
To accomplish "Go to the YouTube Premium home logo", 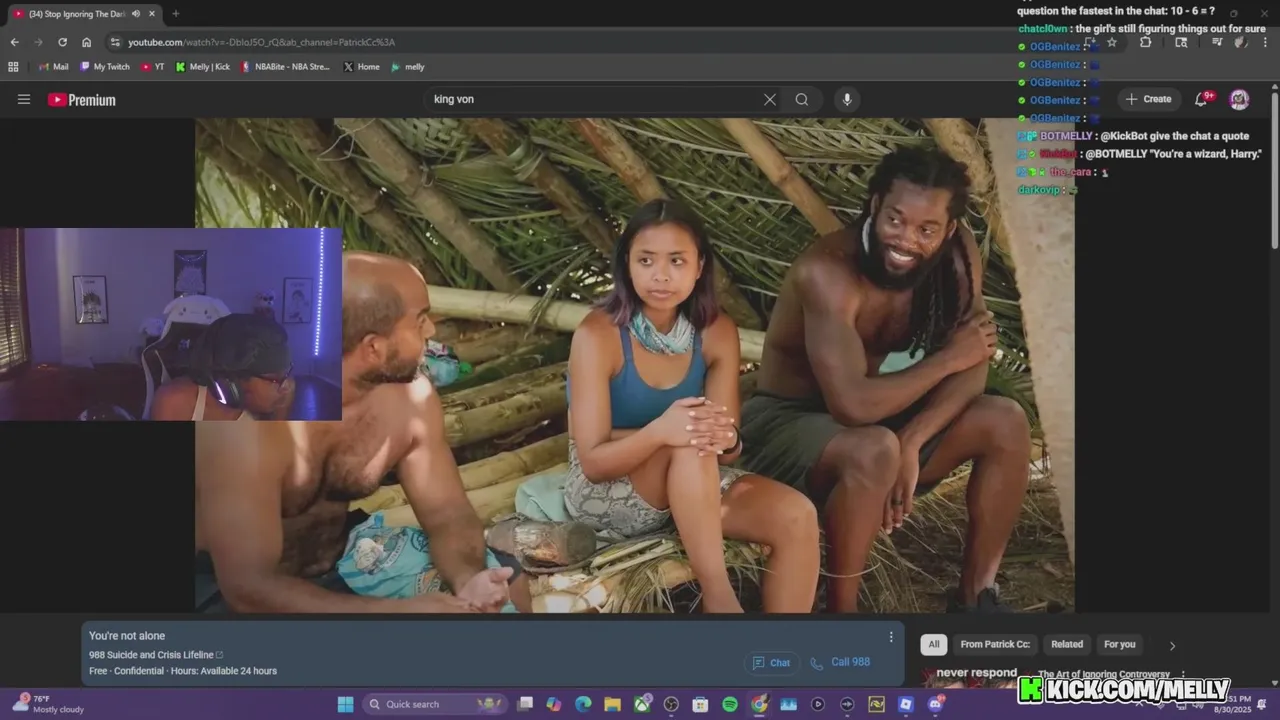I will (x=82, y=100).
